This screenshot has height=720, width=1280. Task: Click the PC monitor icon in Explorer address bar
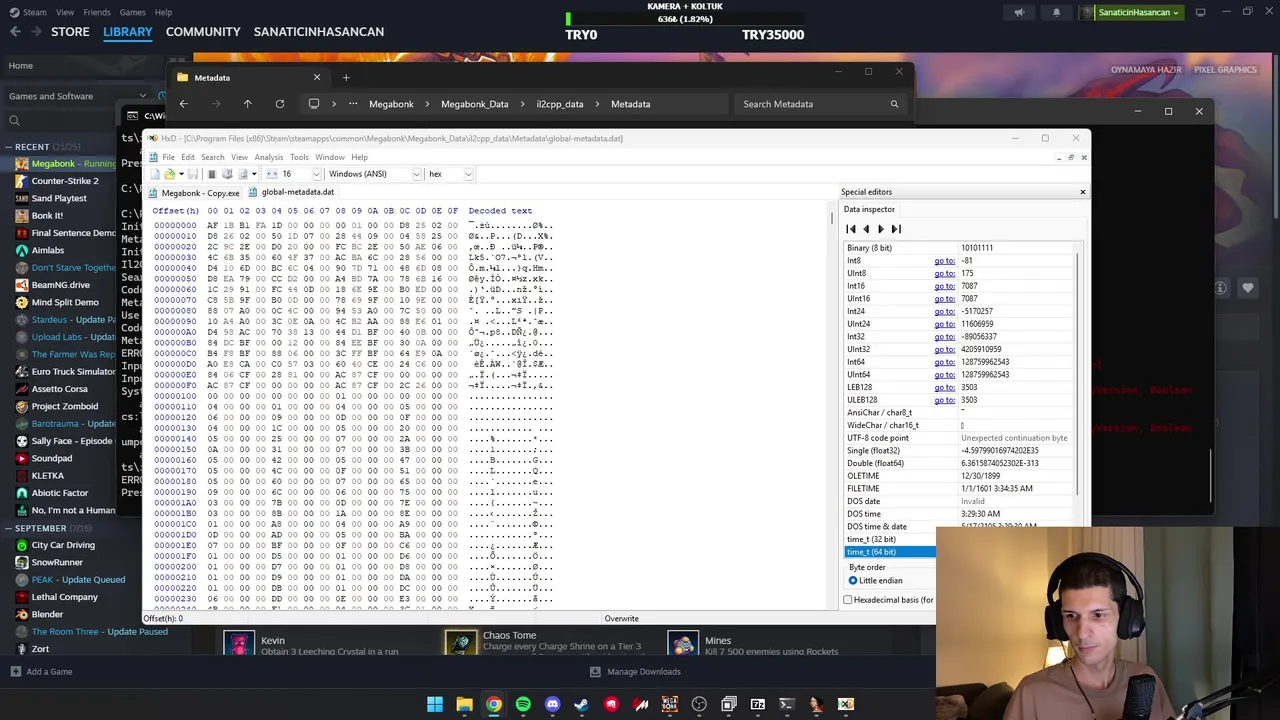point(314,104)
